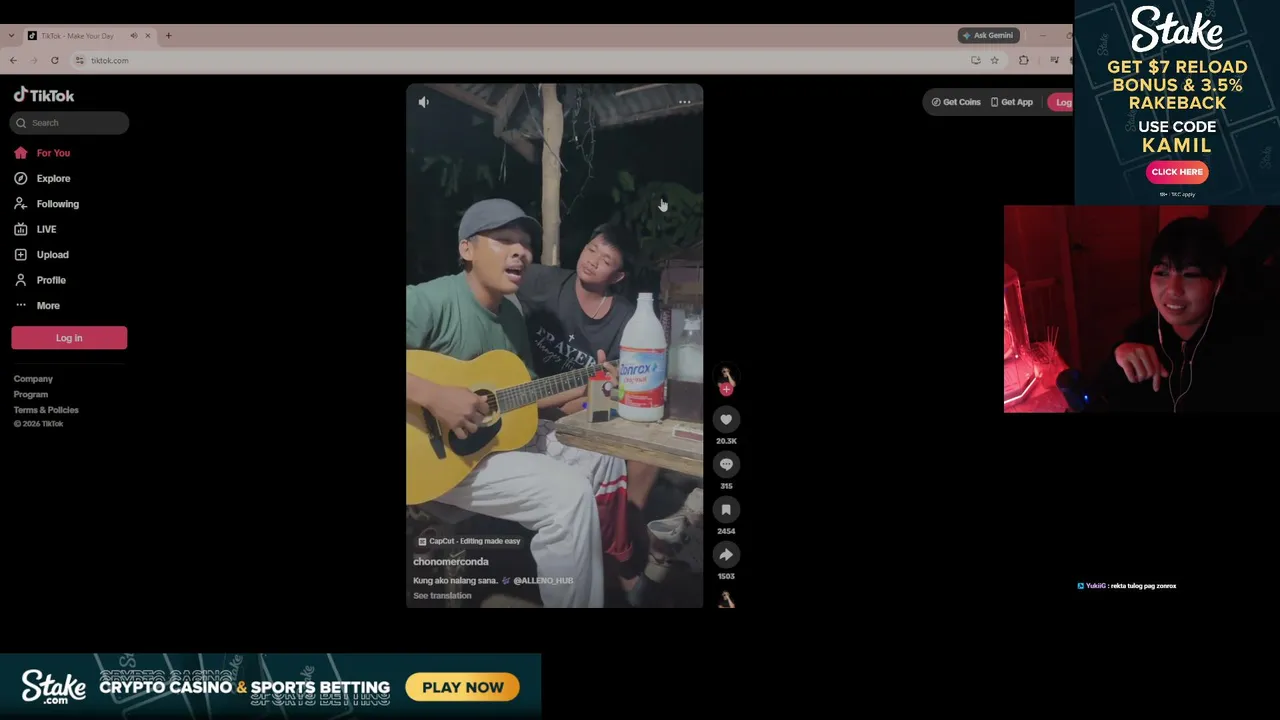Screen dimensions: 1280x720
Task: Reload the TikTok page
Action: tap(54, 60)
